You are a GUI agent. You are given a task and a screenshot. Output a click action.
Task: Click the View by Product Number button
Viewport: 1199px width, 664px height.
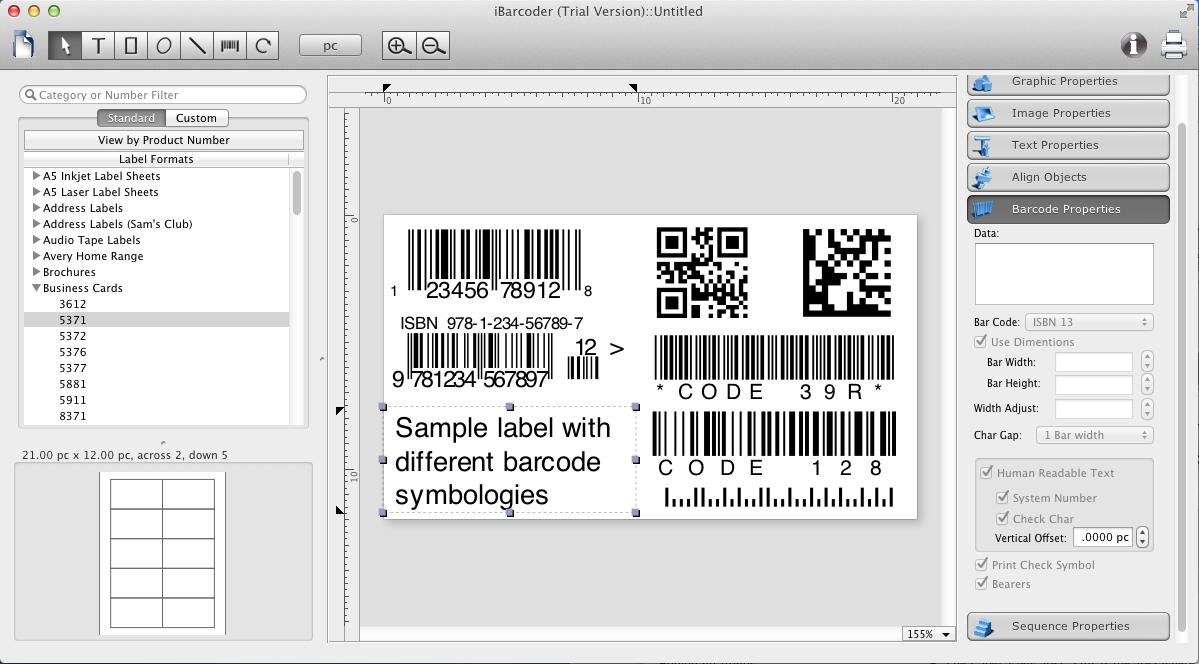161,139
